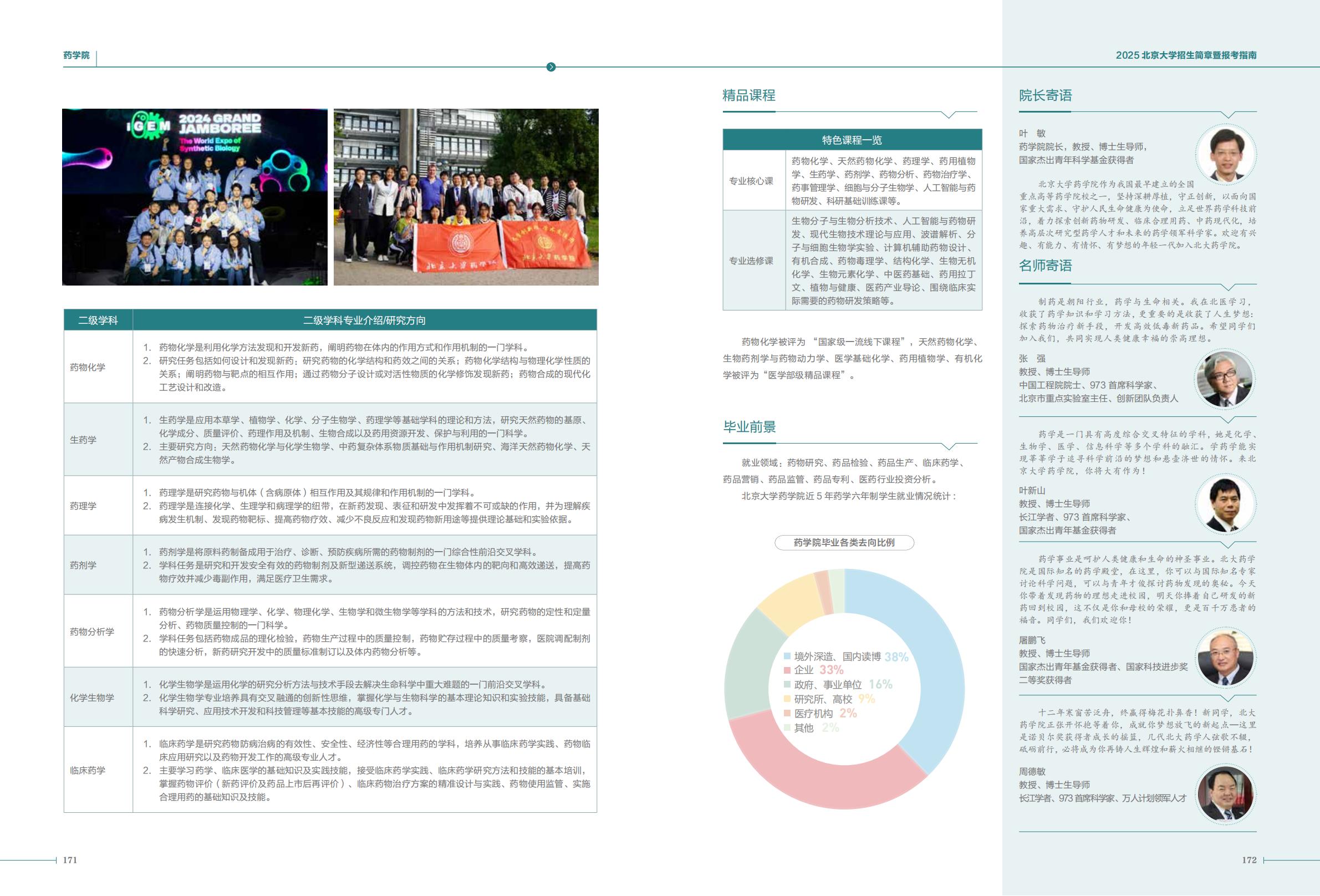Click the 2025 北京大学招生简章暨报考指南 header title

tap(1186, 55)
